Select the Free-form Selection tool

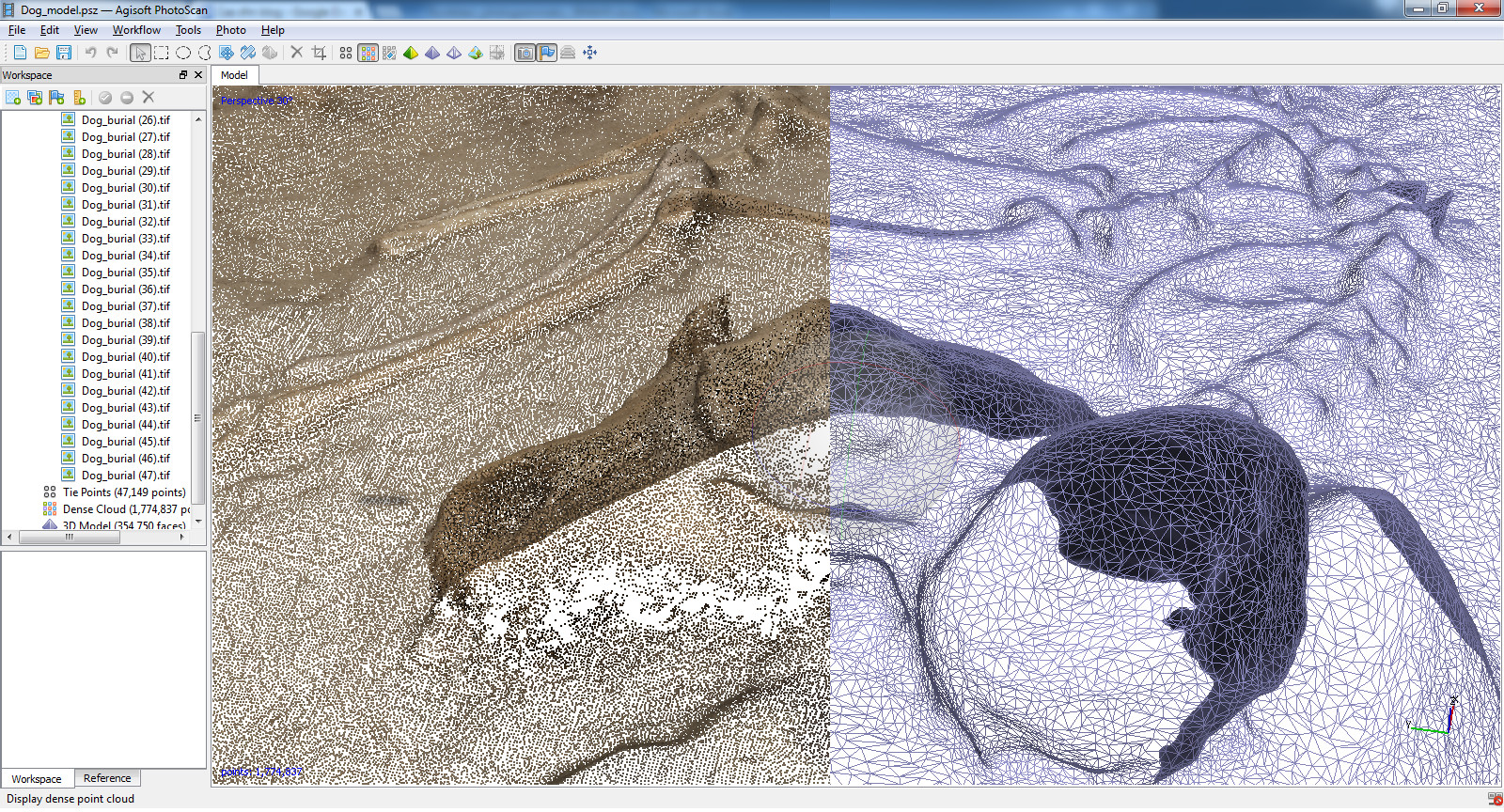[x=205, y=53]
